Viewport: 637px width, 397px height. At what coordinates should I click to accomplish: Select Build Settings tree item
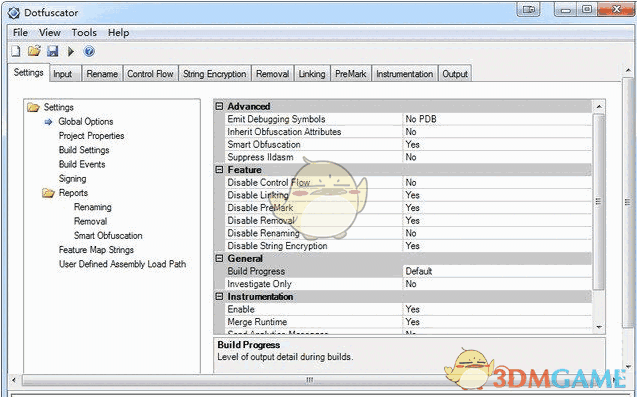[x=84, y=150]
